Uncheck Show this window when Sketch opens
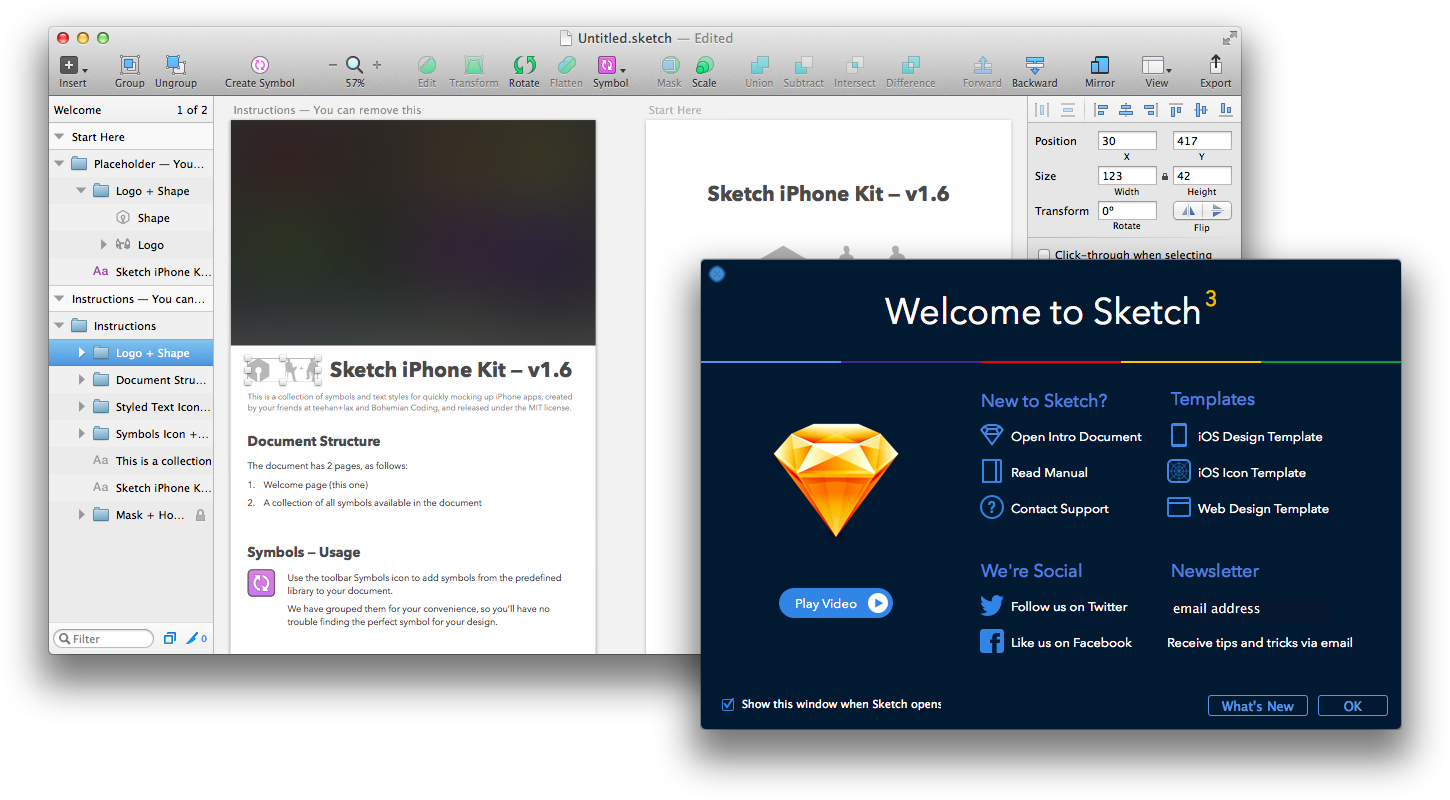The image size is (1450, 800). (728, 704)
